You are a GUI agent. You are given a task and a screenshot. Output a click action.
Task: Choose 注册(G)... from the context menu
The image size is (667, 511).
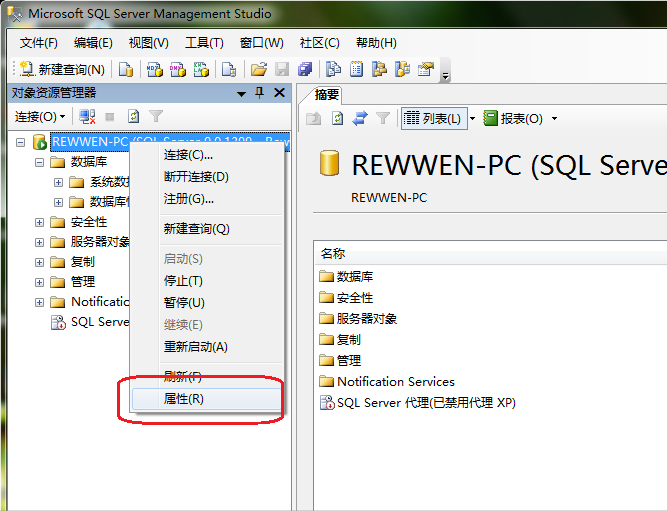[207, 199]
